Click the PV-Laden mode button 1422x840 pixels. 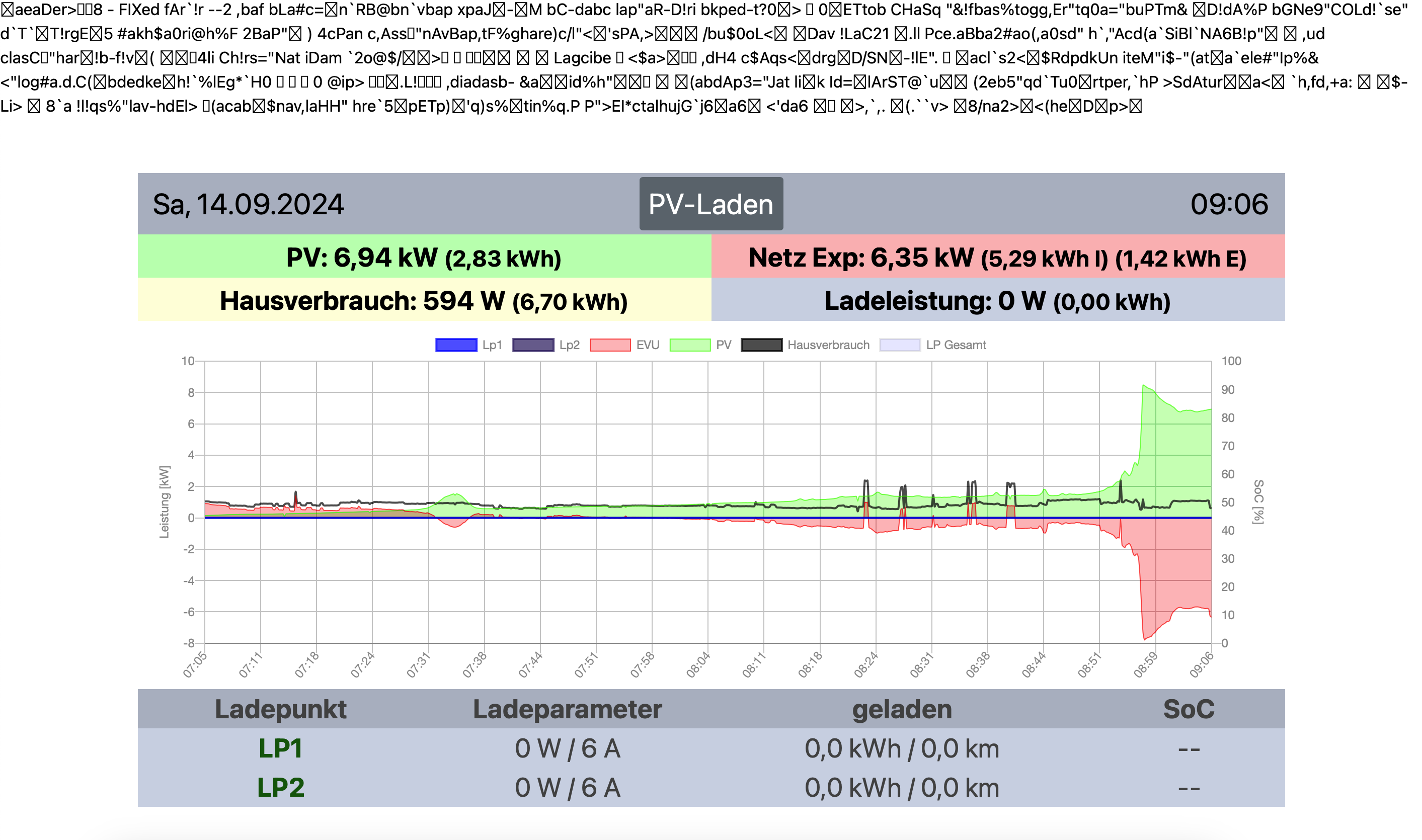pos(711,204)
